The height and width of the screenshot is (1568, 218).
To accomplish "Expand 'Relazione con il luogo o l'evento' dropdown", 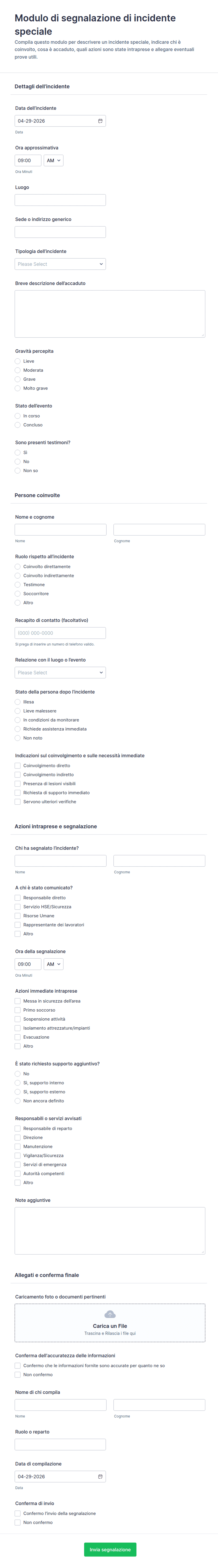I will [60, 673].
